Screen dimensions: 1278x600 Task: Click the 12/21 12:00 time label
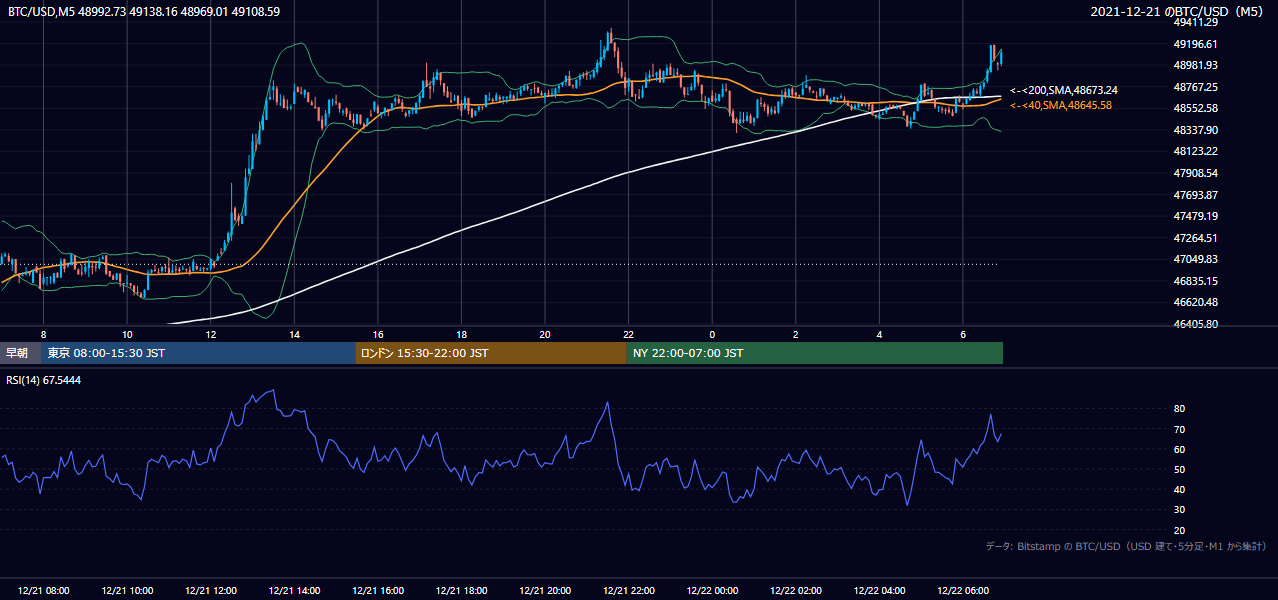[211, 591]
